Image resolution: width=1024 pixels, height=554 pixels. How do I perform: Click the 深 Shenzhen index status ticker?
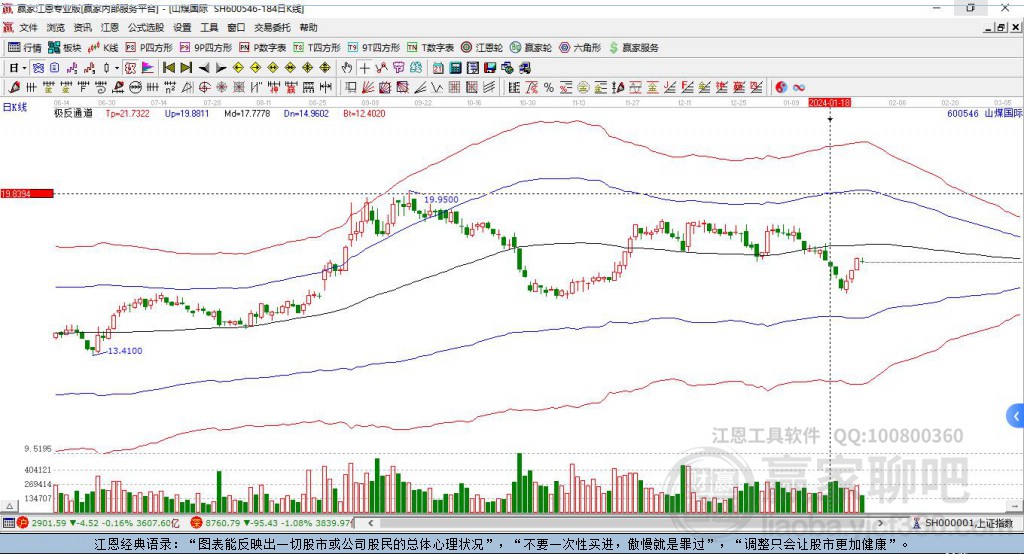click(272, 523)
